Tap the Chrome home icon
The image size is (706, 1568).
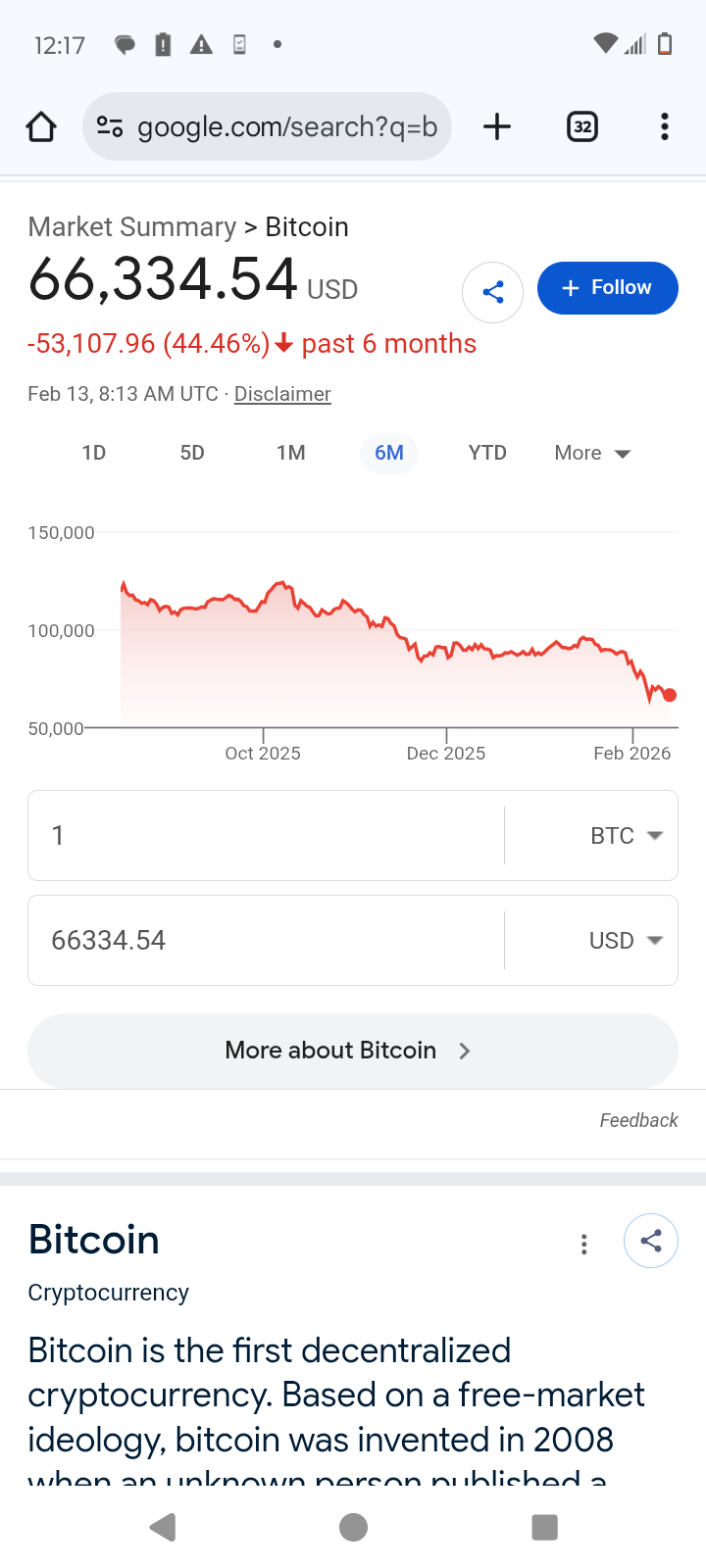tap(41, 126)
